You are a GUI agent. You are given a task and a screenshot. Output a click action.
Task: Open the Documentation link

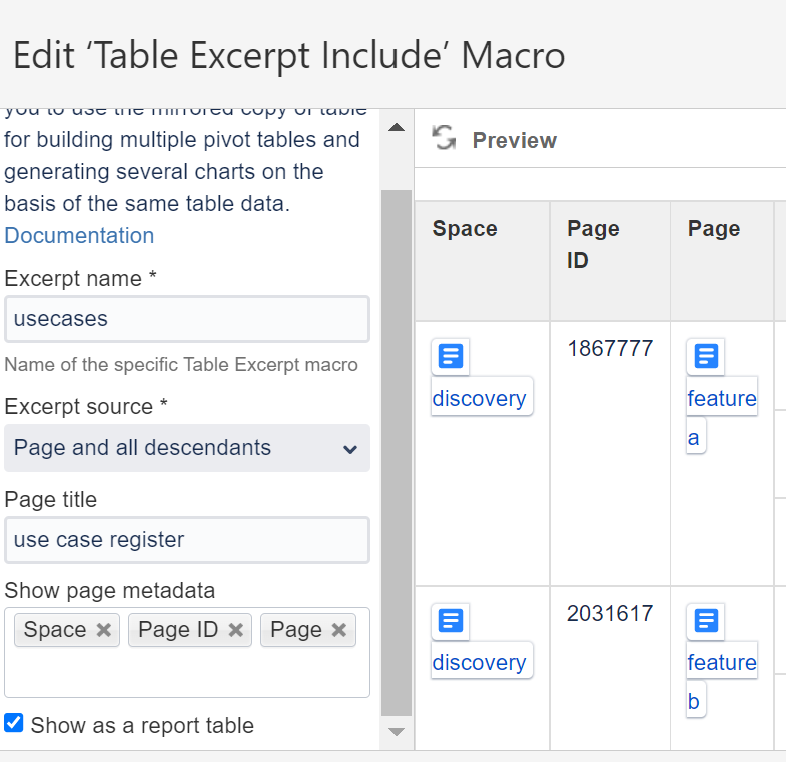pos(79,235)
